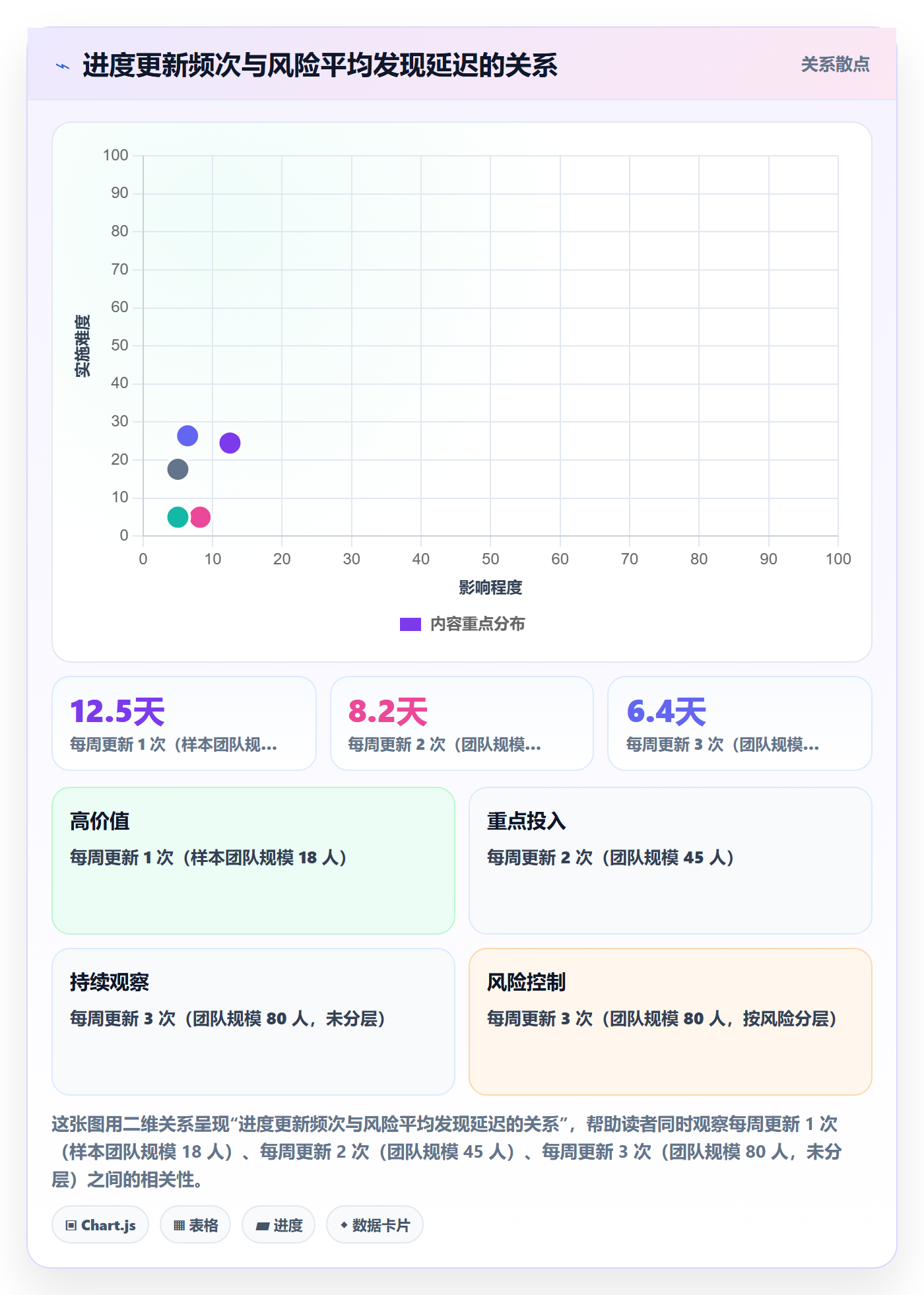Click the pink scatter data point
924x1295 pixels.
coord(200,517)
